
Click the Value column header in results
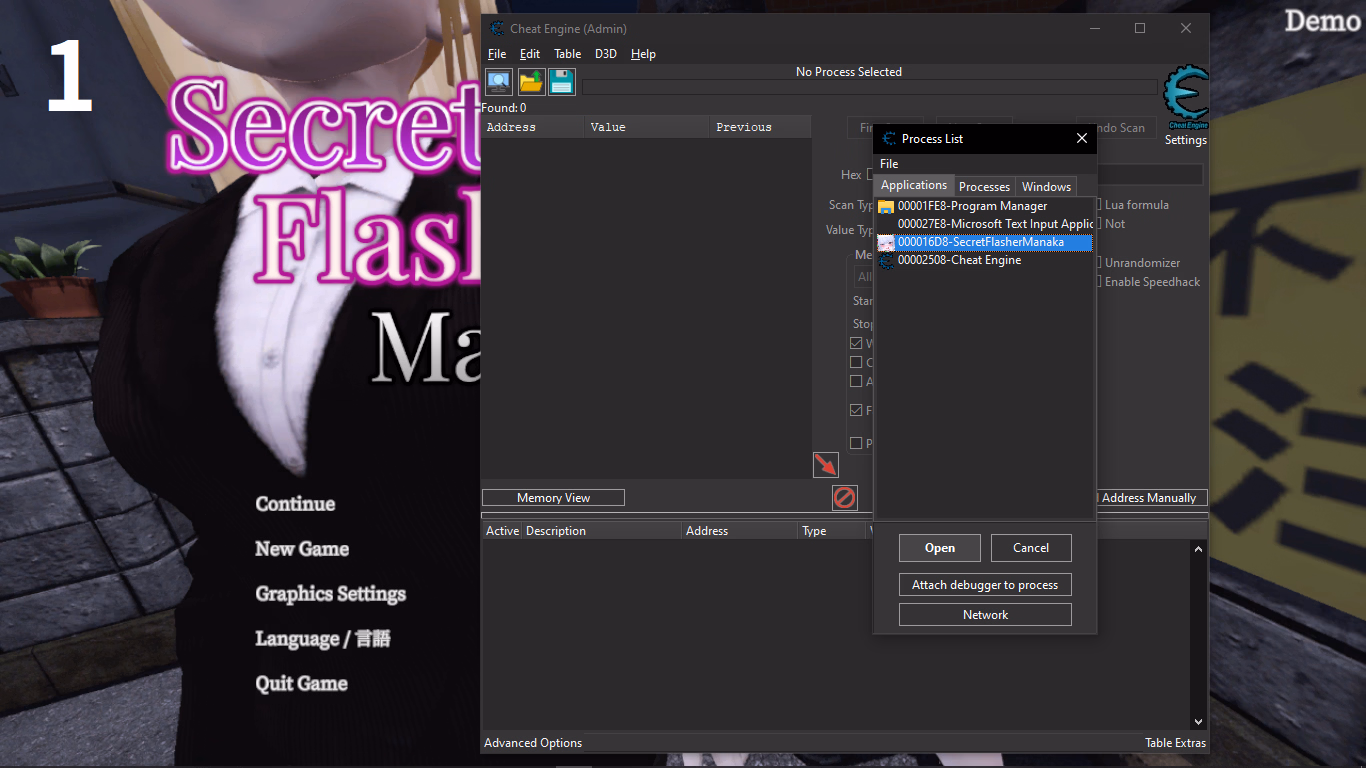point(647,127)
